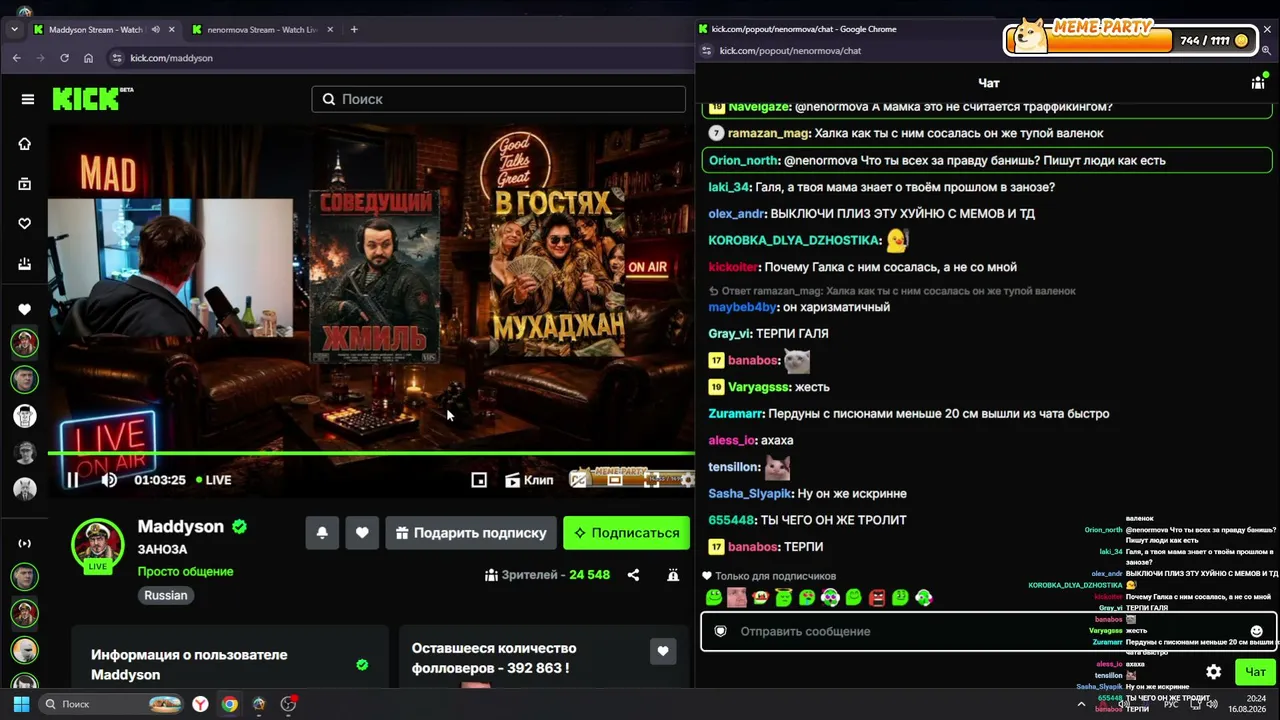Report the stream with siren icon
The image size is (1280, 720).
[673, 575]
